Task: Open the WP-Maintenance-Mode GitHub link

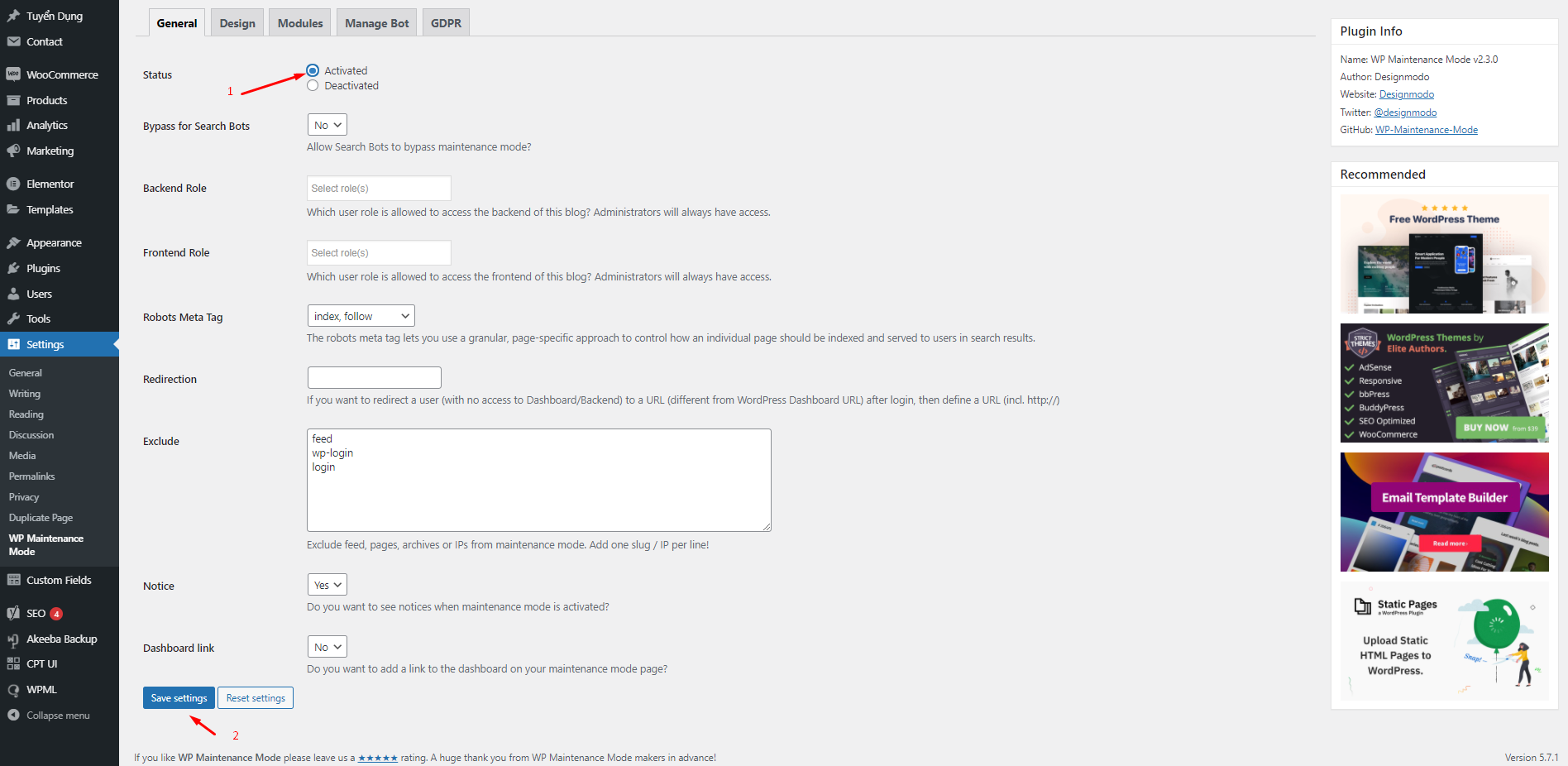Action: click(1426, 130)
